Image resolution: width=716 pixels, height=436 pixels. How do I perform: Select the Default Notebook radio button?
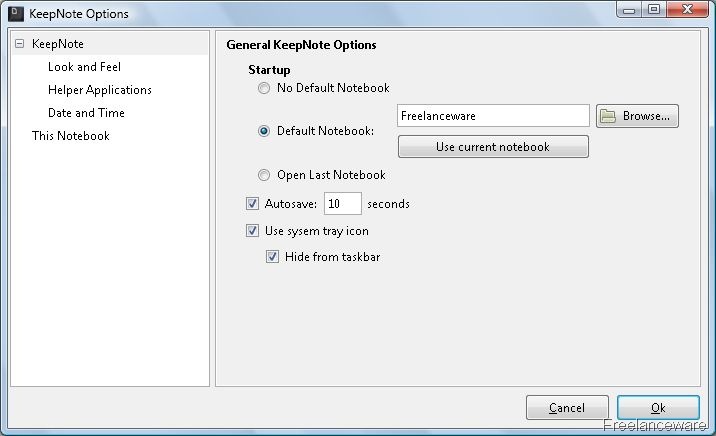click(x=264, y=131)
